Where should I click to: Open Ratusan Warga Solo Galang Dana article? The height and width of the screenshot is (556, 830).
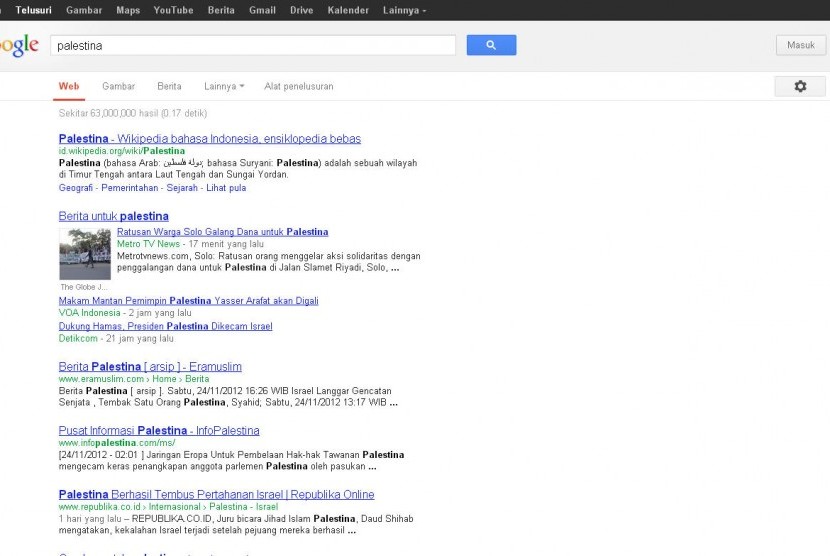pos(222,232)
